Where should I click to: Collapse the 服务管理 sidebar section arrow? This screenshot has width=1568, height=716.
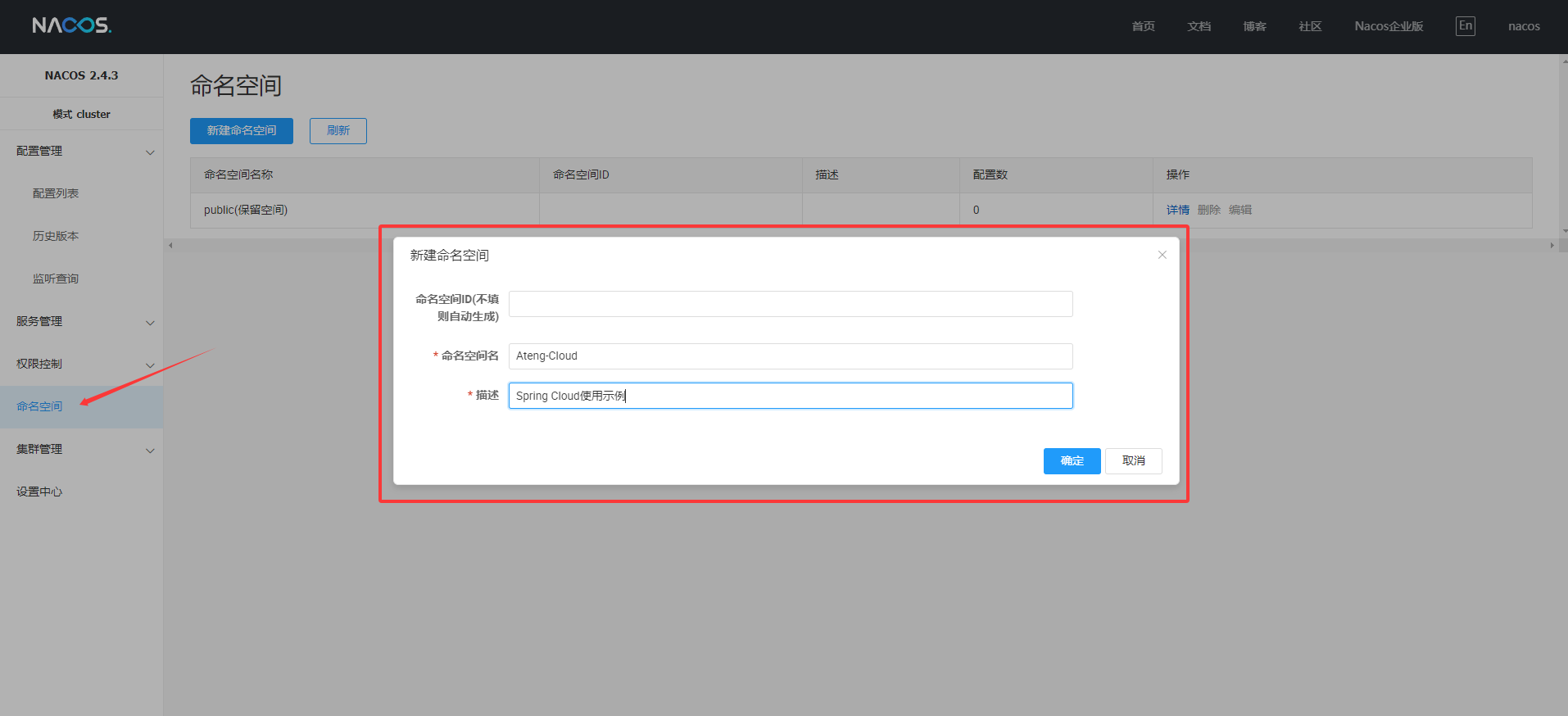click(x=150, y=323)
